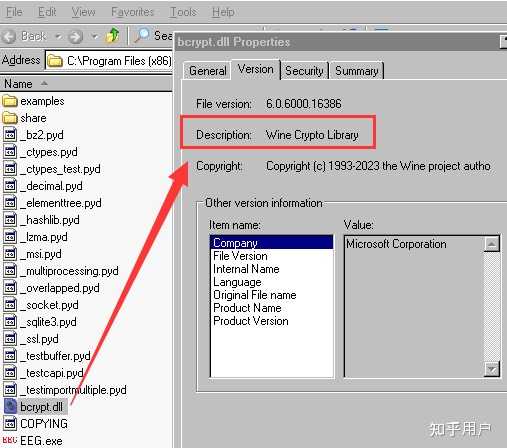Select Language in Item name list
Viewport: 507px width, 448px height.
tap(237, 282)
